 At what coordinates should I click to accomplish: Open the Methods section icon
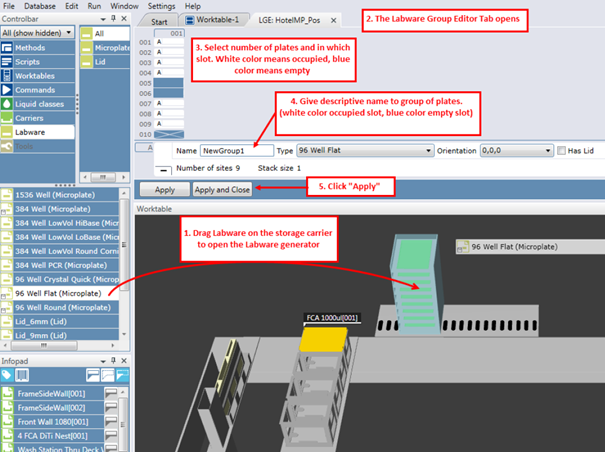tap(8, 47)
